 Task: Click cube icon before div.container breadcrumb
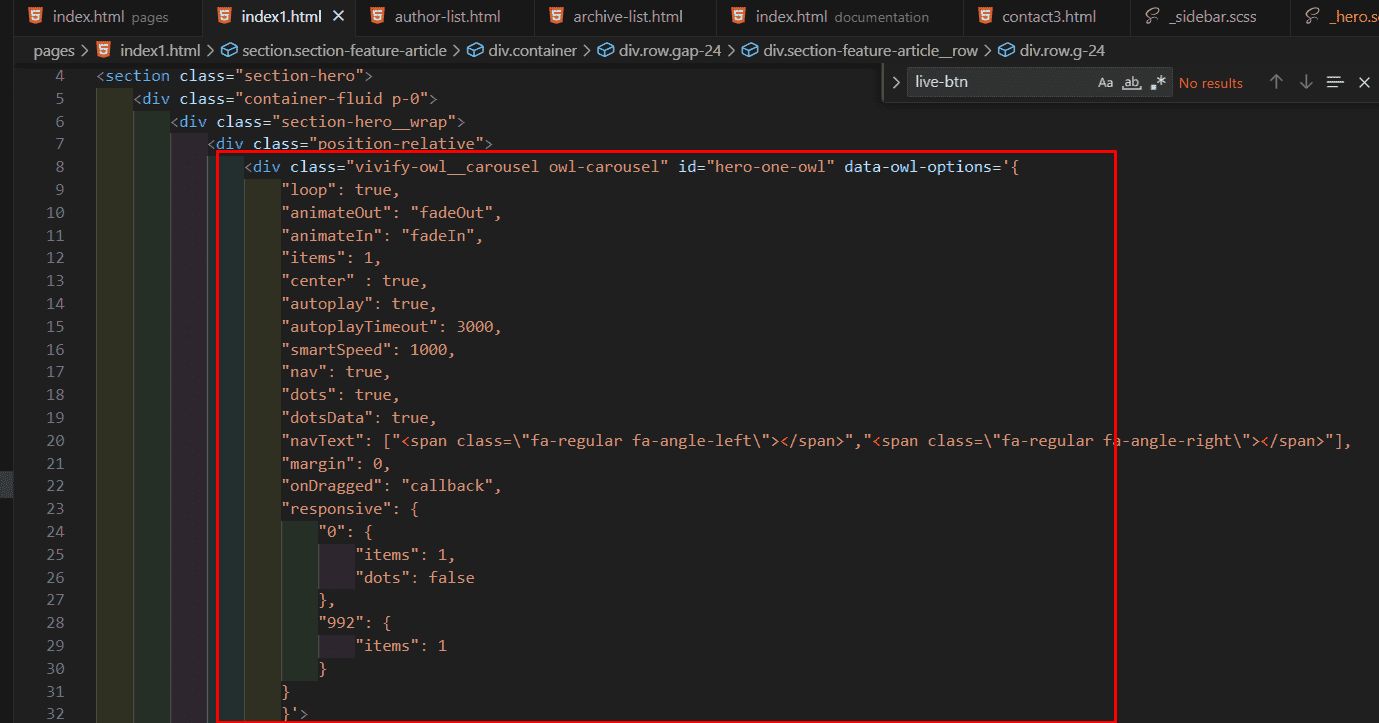pos(475,50)
